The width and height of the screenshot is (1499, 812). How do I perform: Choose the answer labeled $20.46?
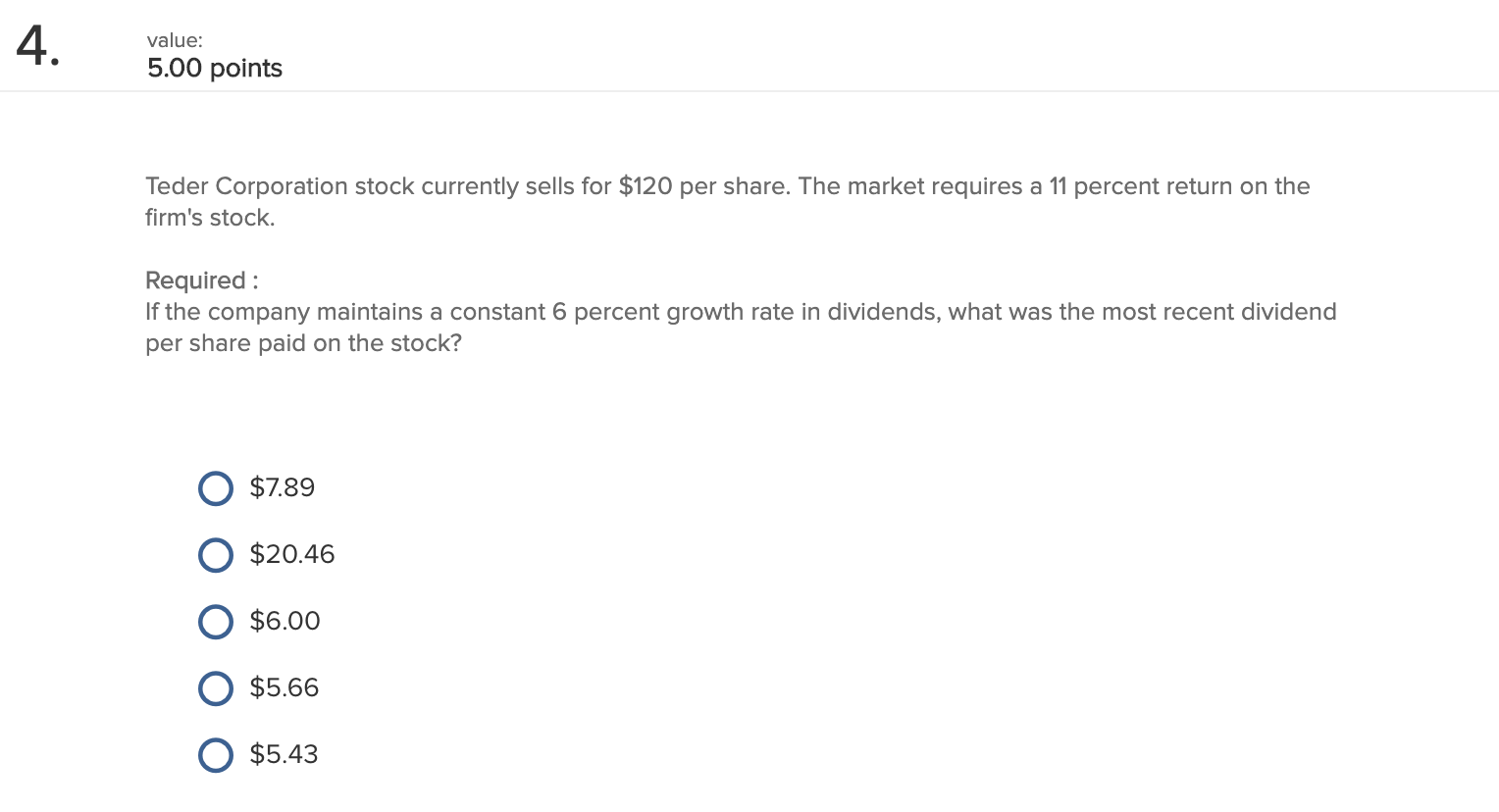click(x=291, y=555)
